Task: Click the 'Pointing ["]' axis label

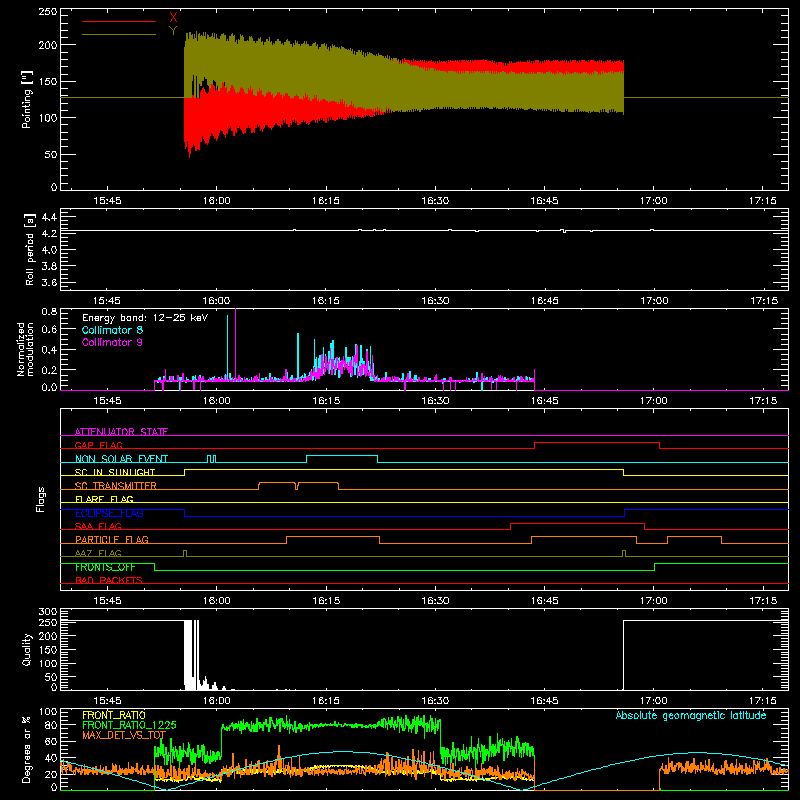Action: coord(27,99)
